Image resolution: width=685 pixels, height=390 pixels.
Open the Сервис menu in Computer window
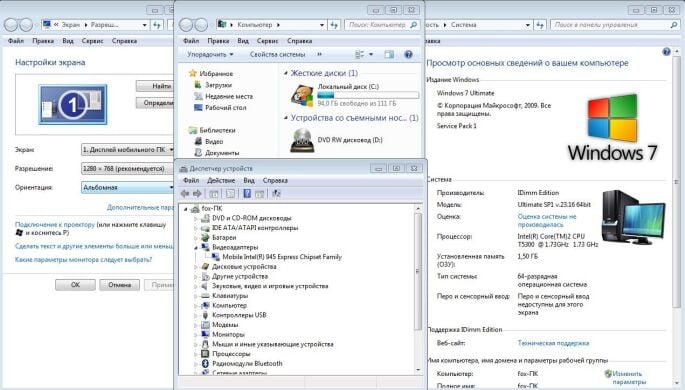[x=267, y=41]
